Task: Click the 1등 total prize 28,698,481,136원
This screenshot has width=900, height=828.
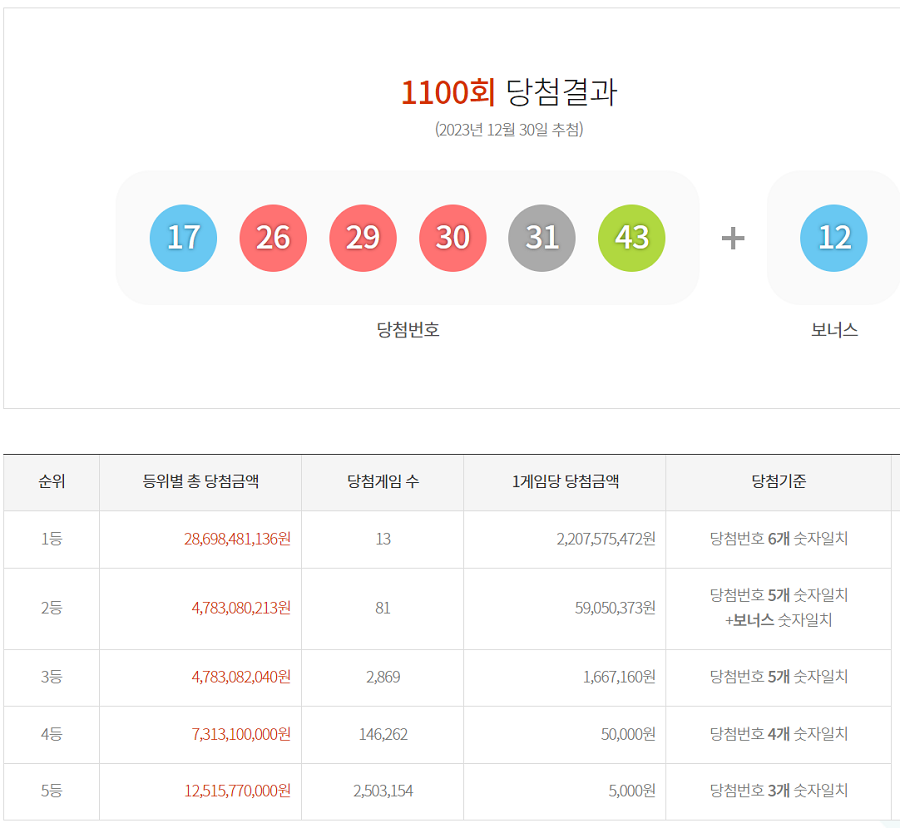Action: [x=237, y=539]
